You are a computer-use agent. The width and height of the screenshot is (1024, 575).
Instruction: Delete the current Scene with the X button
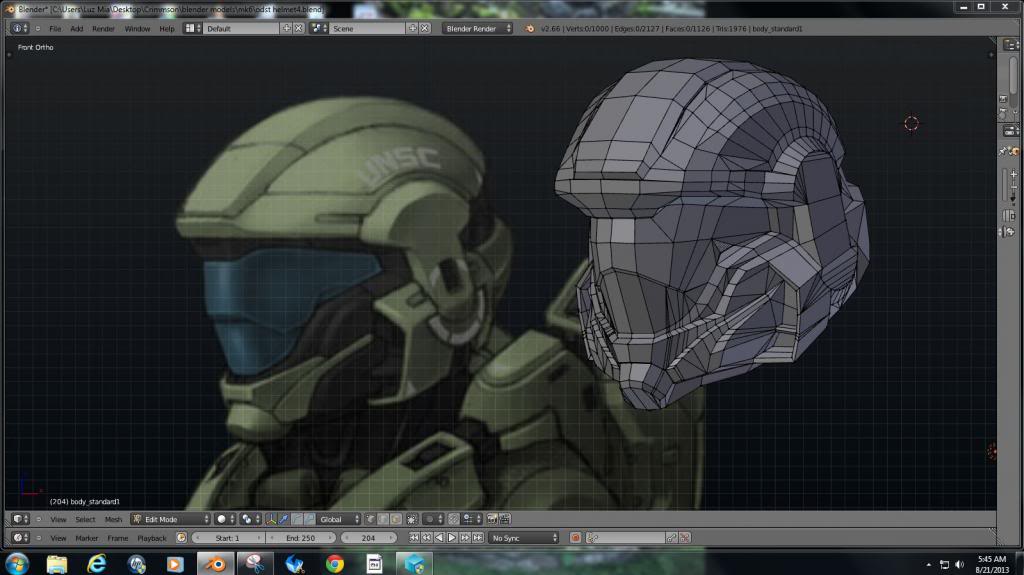[425, 28]
